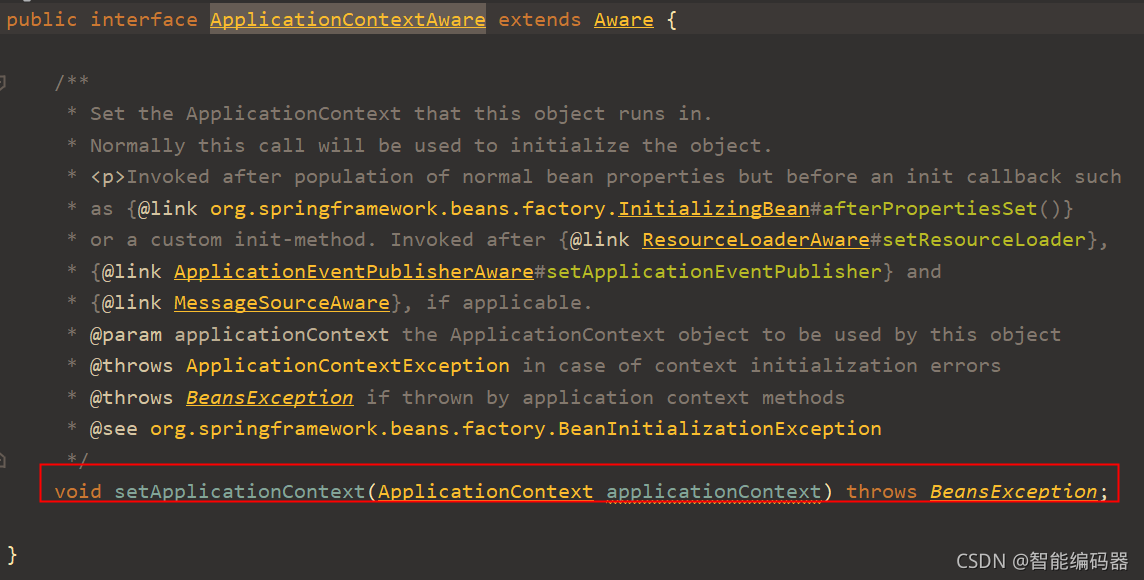Screen dimensions: 1144x580
Task: Click the 'throws' keyword in the method signature
Action: 881,492
